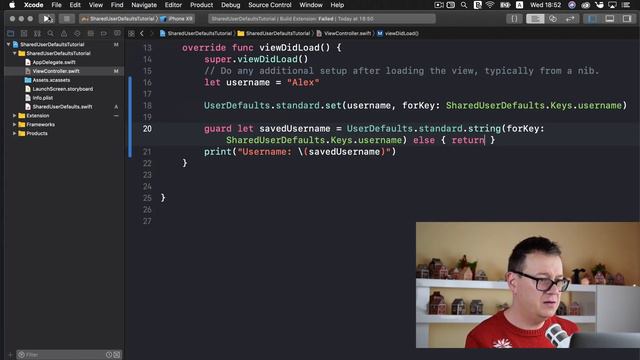Image resolution: width=640 pixels, height=360 pixels.
Task: Open the Debug navigator icon
Action: tap(91, 33)
